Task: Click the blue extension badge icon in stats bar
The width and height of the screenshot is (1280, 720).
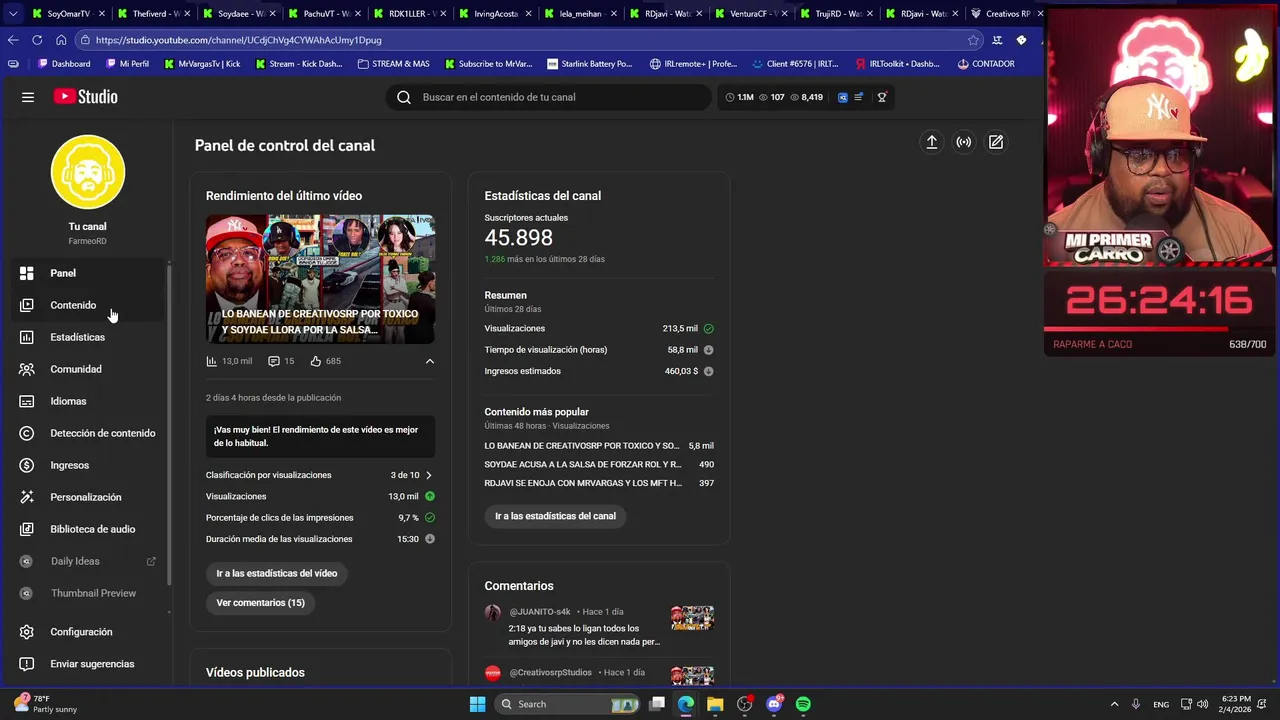Action: [843, 97]
